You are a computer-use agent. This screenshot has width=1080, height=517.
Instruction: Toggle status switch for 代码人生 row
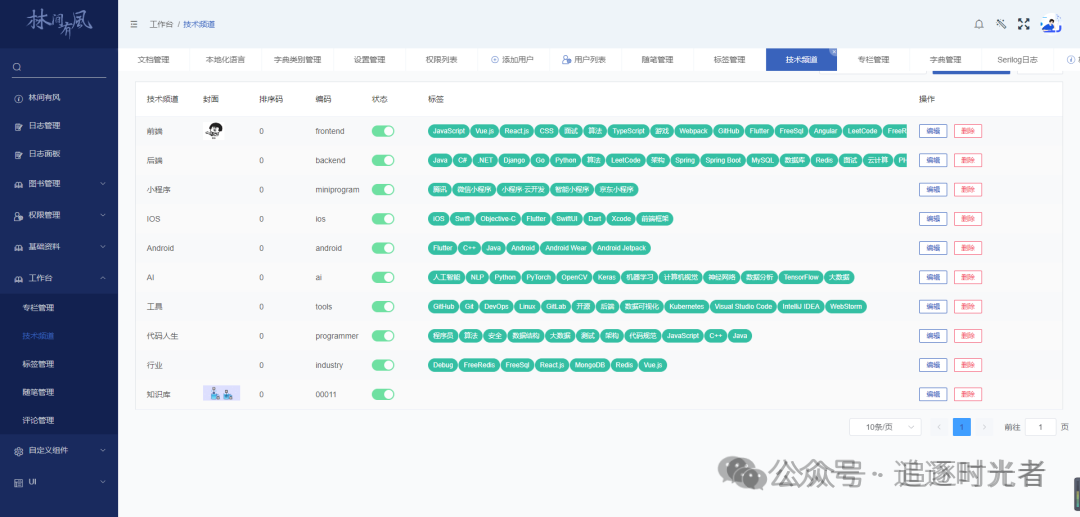coord(383,336)
